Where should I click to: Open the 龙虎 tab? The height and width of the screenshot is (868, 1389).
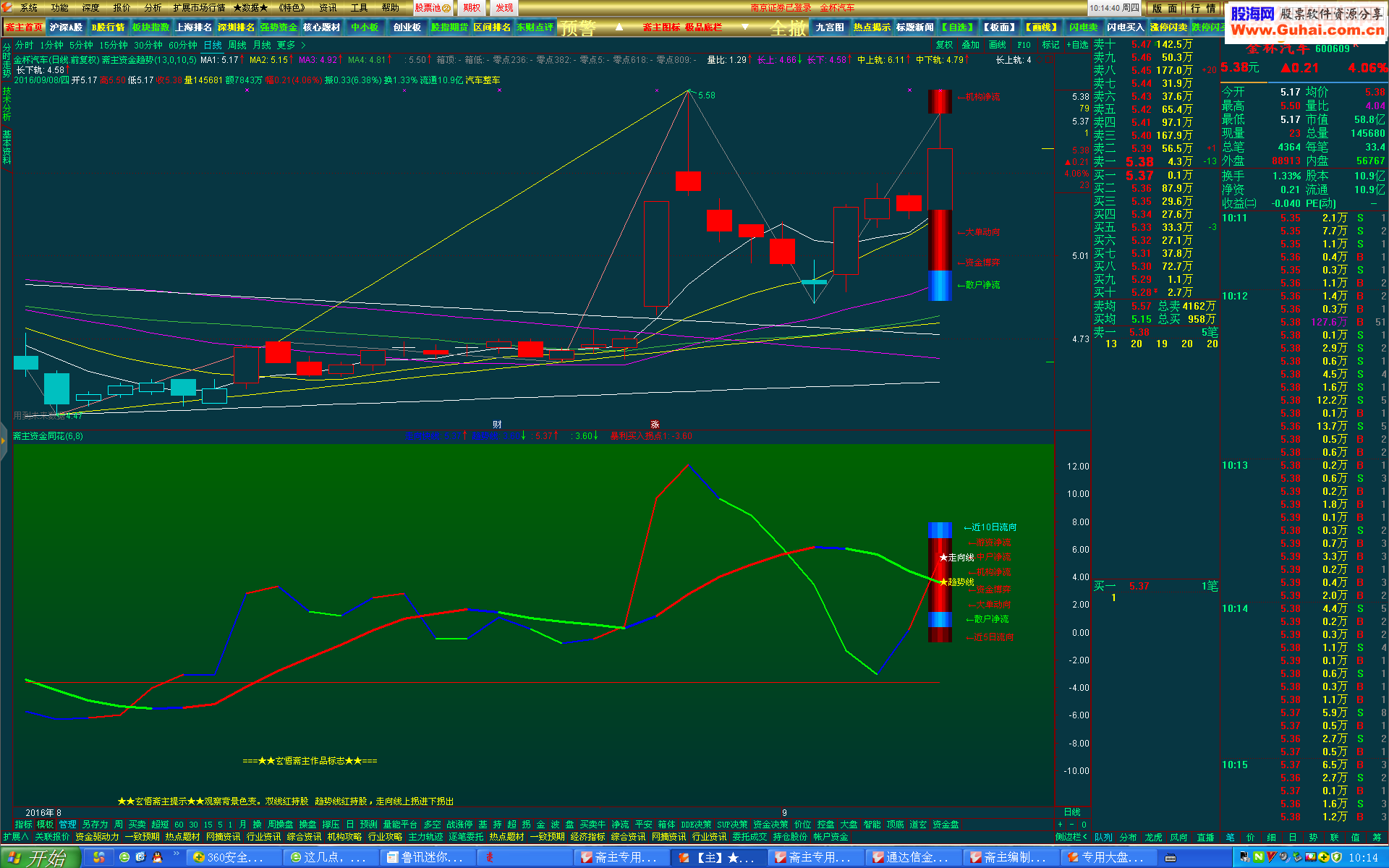click(1153, 838)
